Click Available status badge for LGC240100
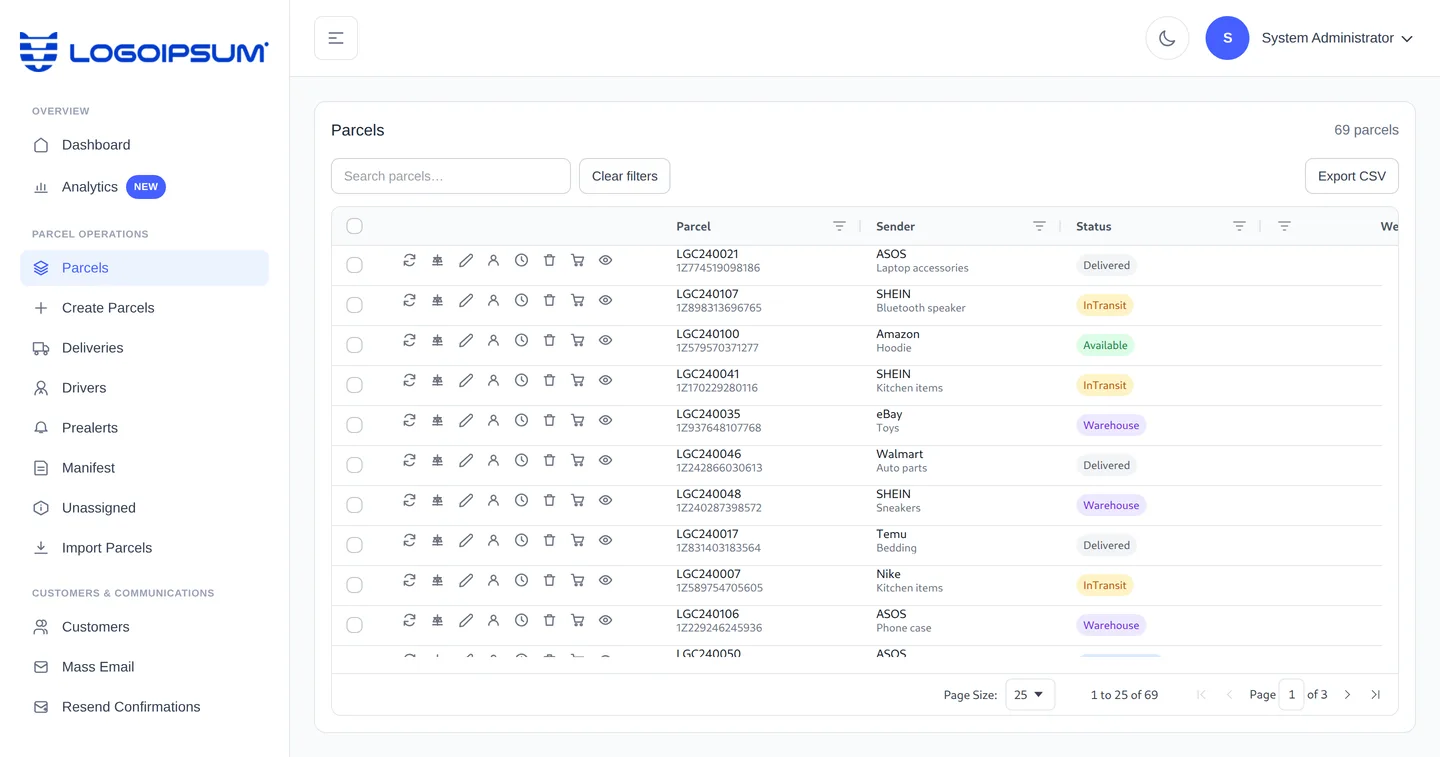This screenshot has height=757, width=1440. click(1105, 345)
